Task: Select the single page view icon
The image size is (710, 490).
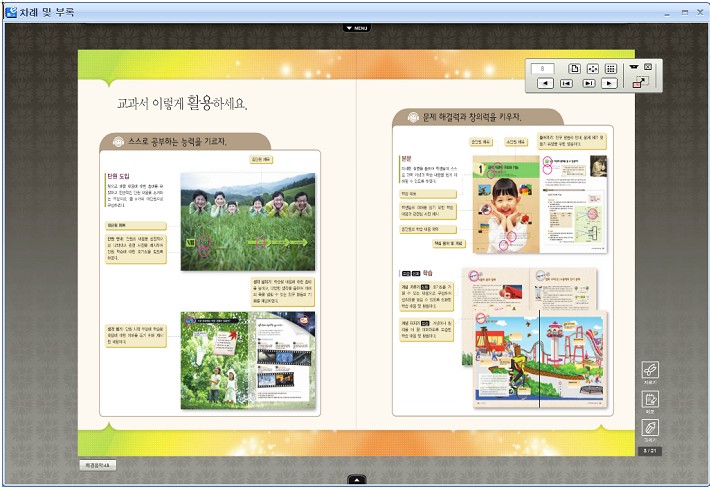Action: click(574, 69)
